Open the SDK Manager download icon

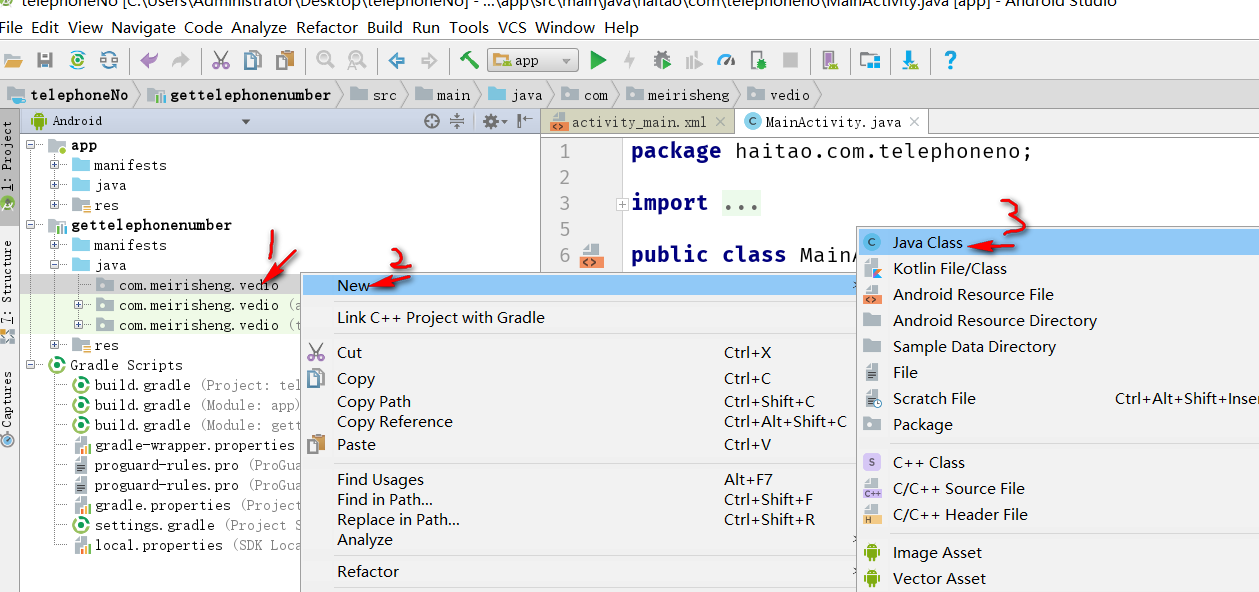point(910,61)
